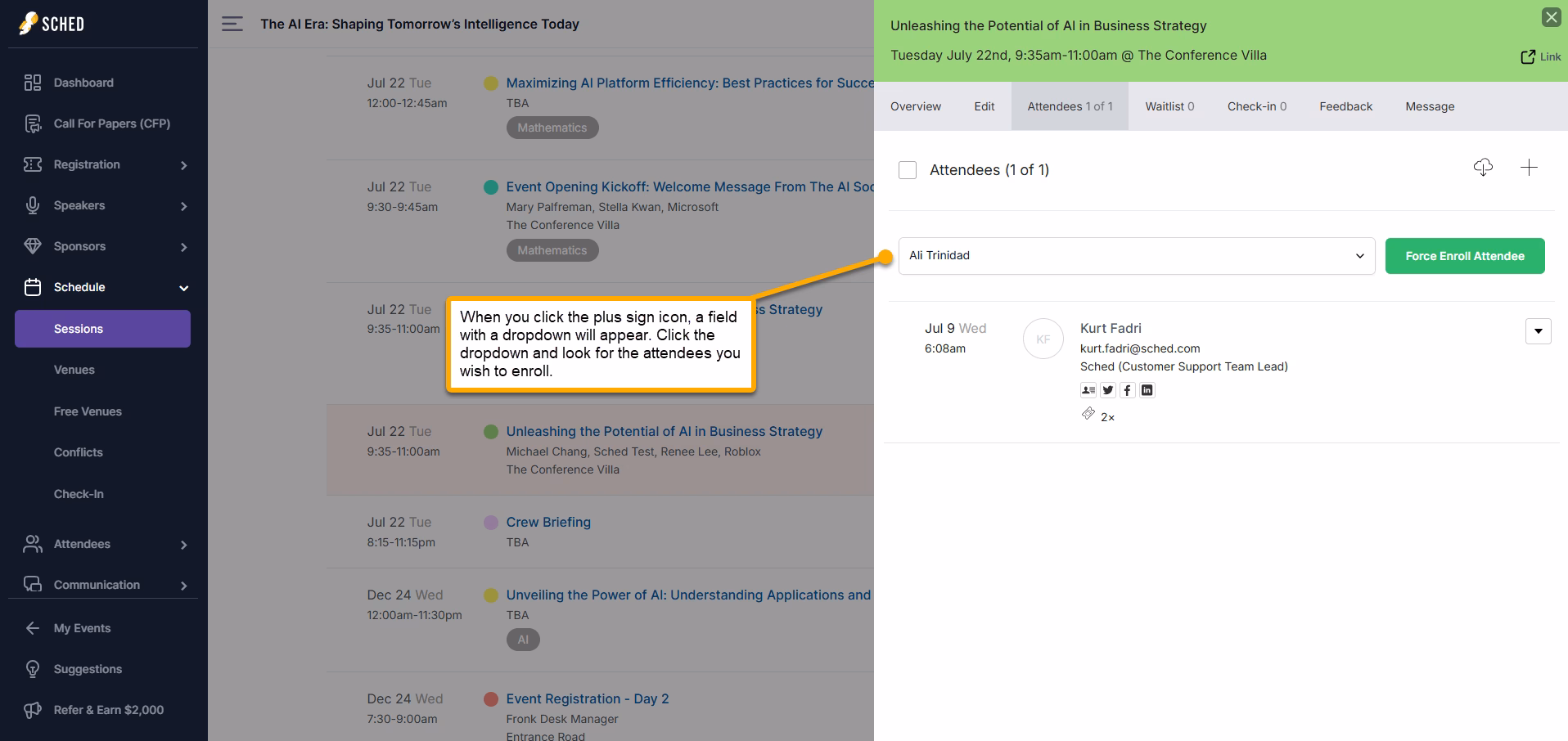Click the Communication chat icon
Viewport: 1568px width, 741px height.
tap(33, 585)
